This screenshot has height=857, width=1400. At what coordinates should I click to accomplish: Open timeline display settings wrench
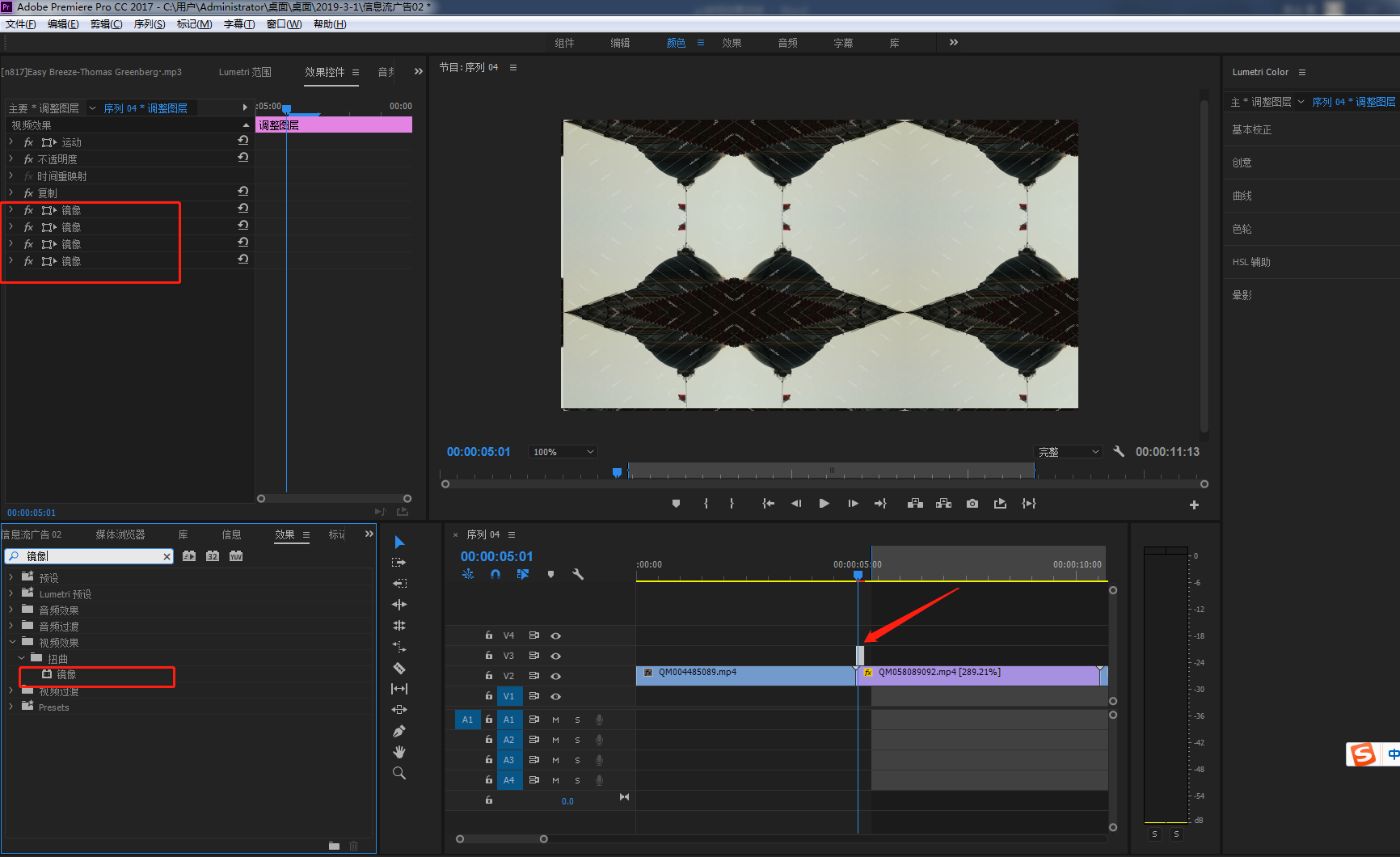click(x=578, y=574)
